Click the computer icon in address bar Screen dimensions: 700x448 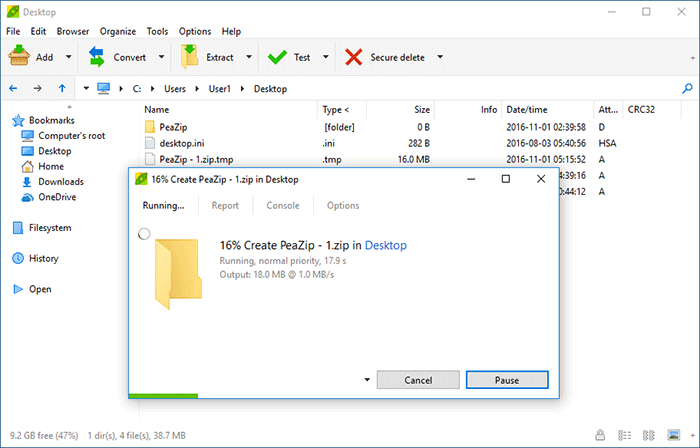104,88
